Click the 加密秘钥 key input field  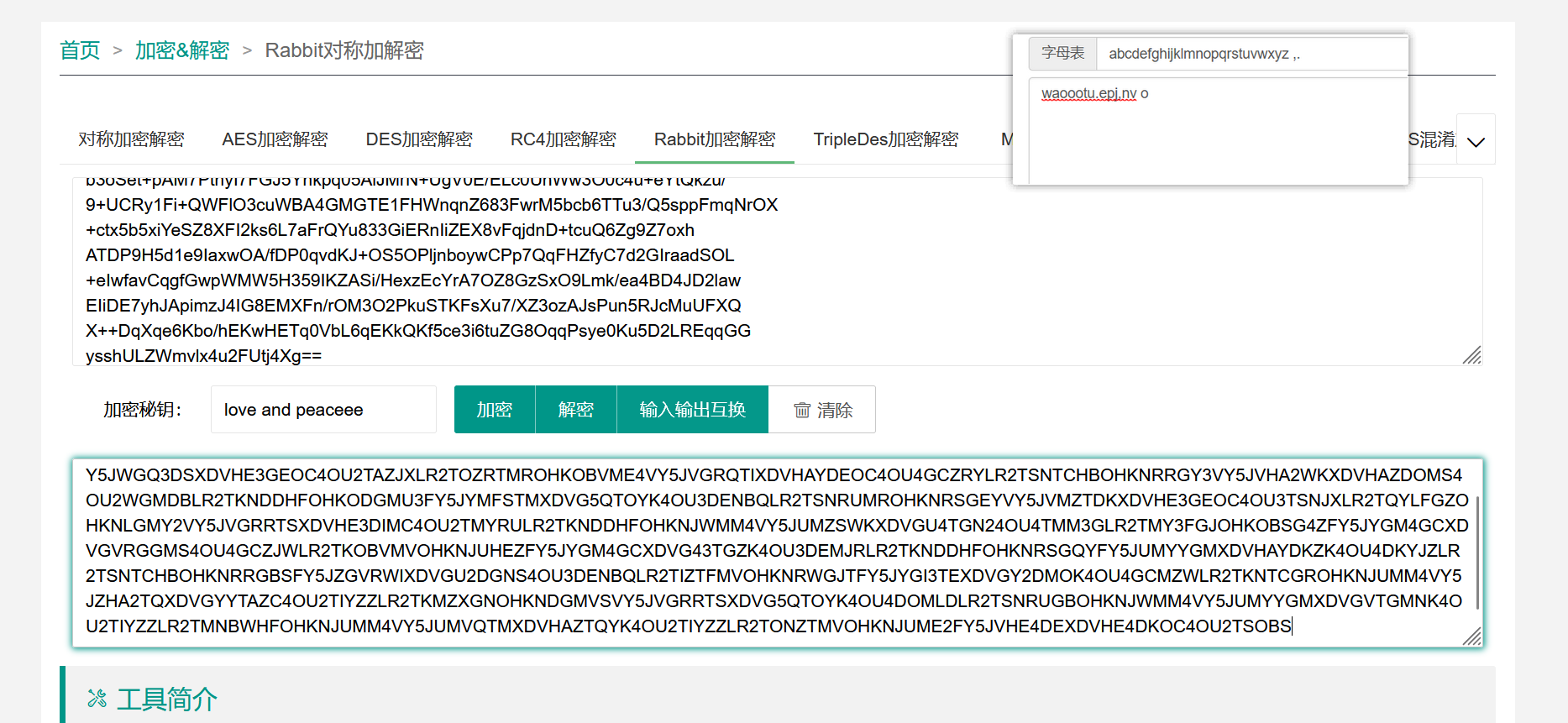(323, 410)
